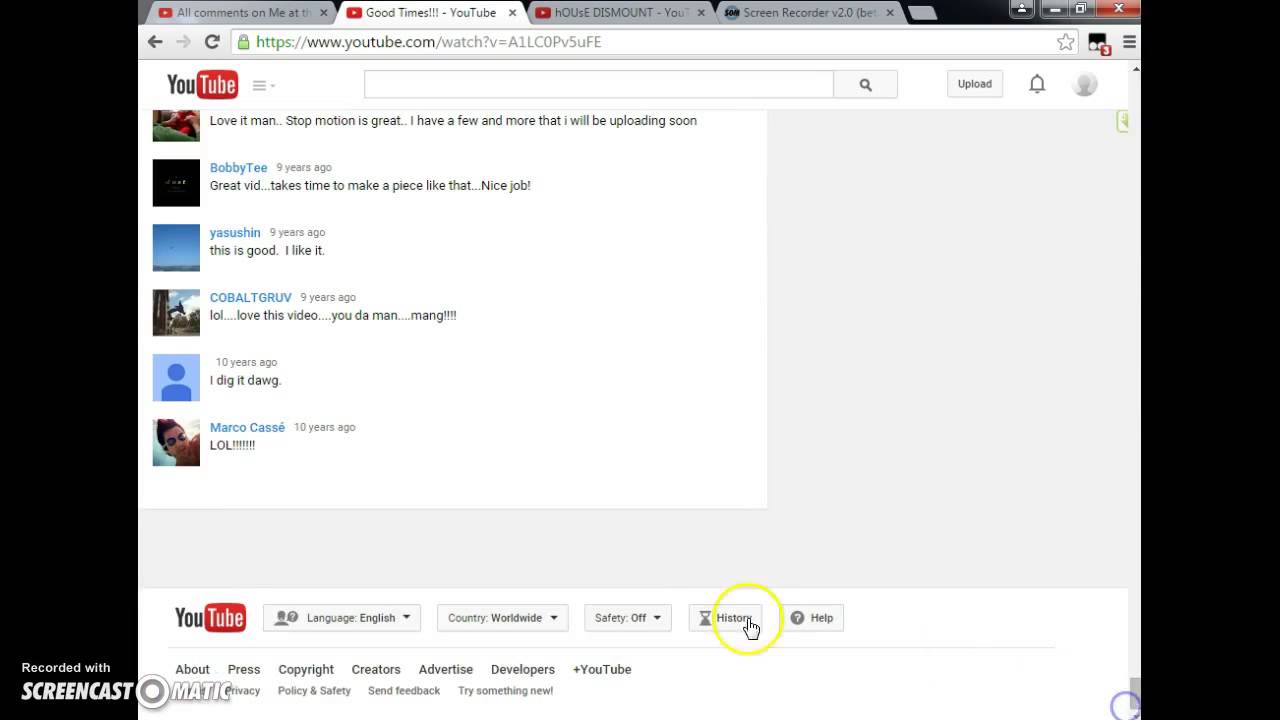
Task: Close the 'All comments on Me' tab
Action: [323, 13]
